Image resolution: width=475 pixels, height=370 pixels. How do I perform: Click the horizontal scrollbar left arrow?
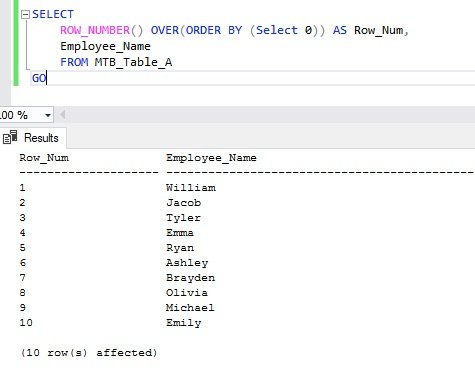(62, 115)
